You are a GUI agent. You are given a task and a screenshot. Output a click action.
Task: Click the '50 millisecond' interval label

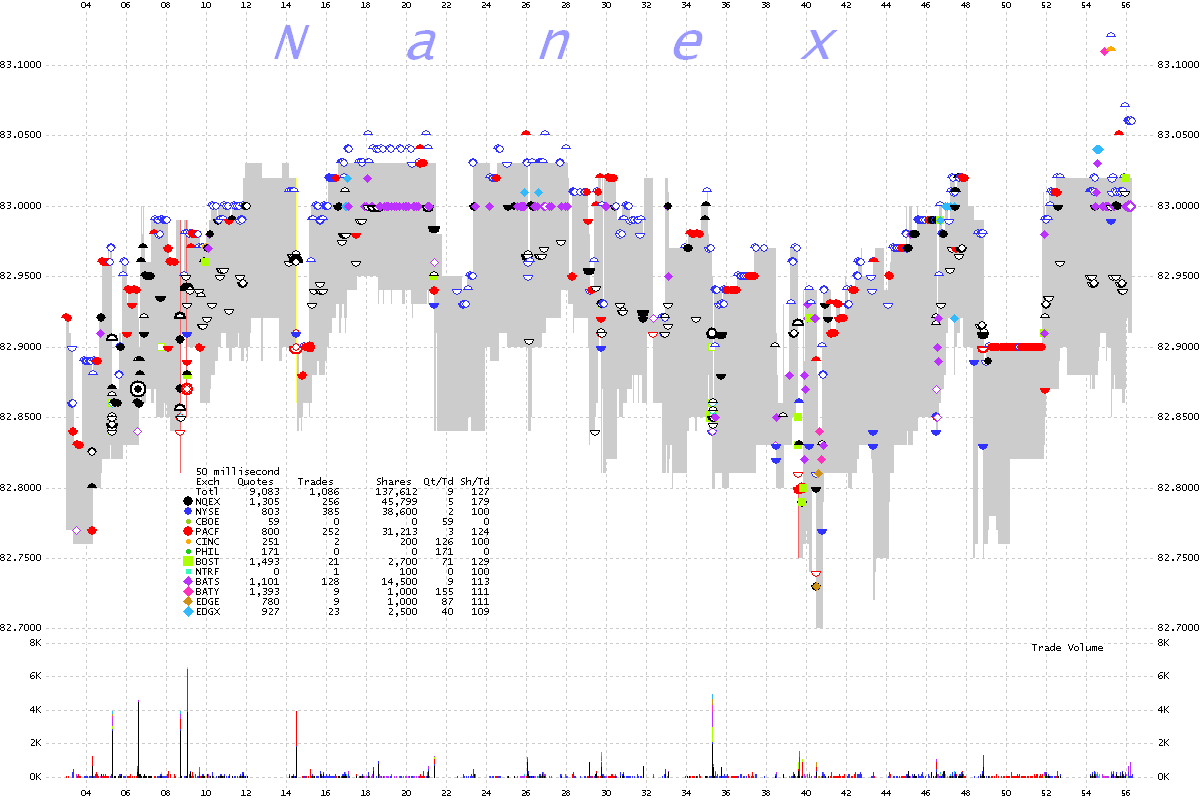pos(238,471)
